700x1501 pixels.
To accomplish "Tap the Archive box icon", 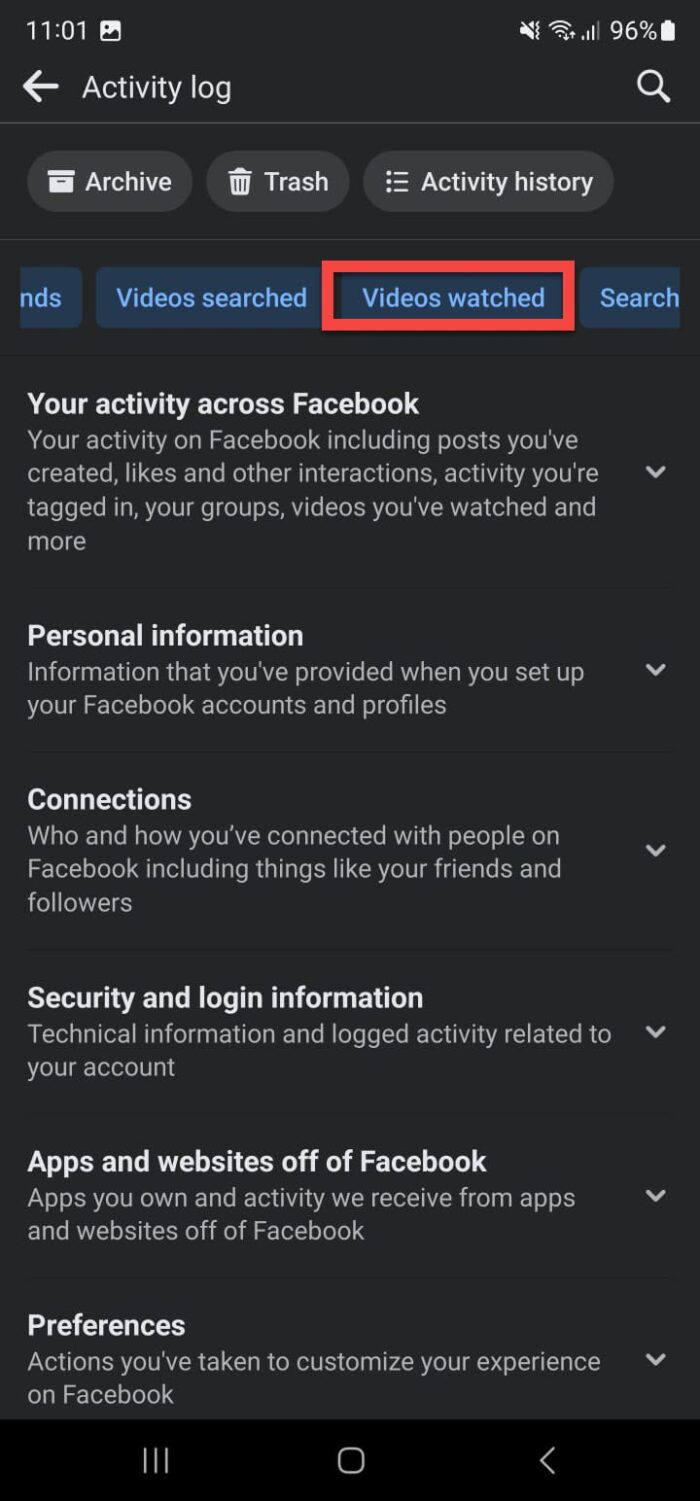I will 61,182.
